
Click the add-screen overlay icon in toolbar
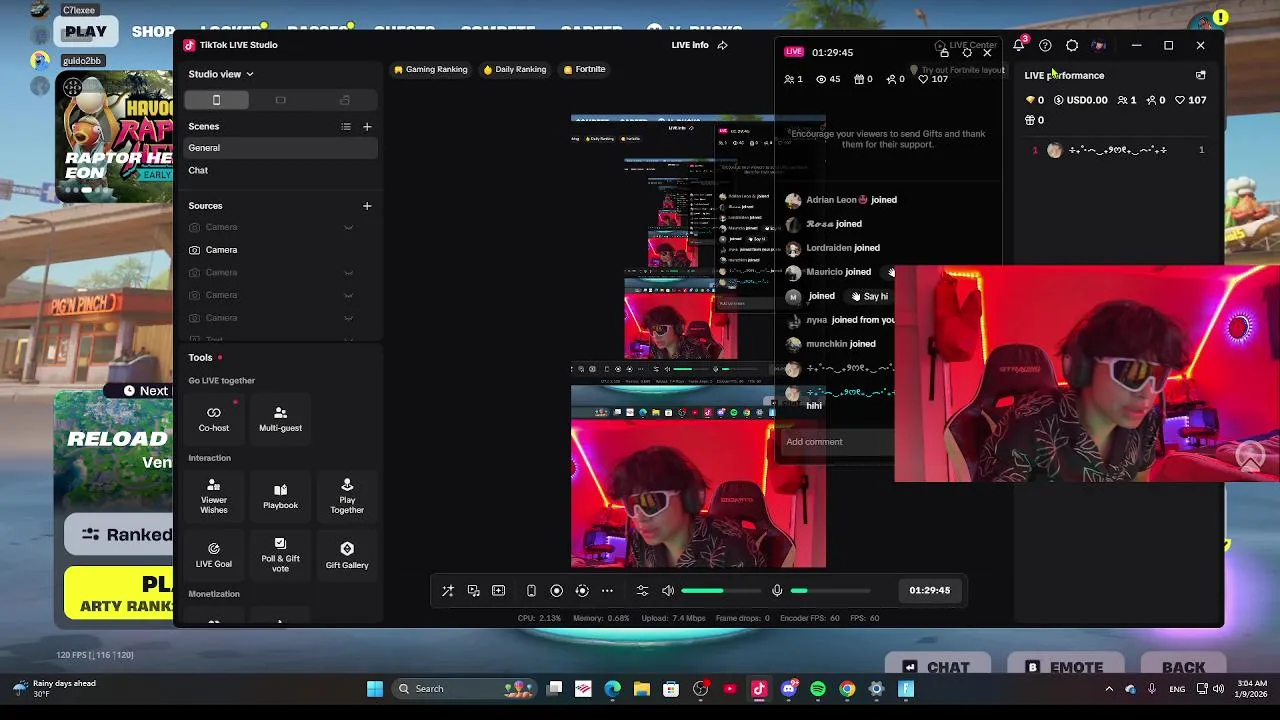498,591
